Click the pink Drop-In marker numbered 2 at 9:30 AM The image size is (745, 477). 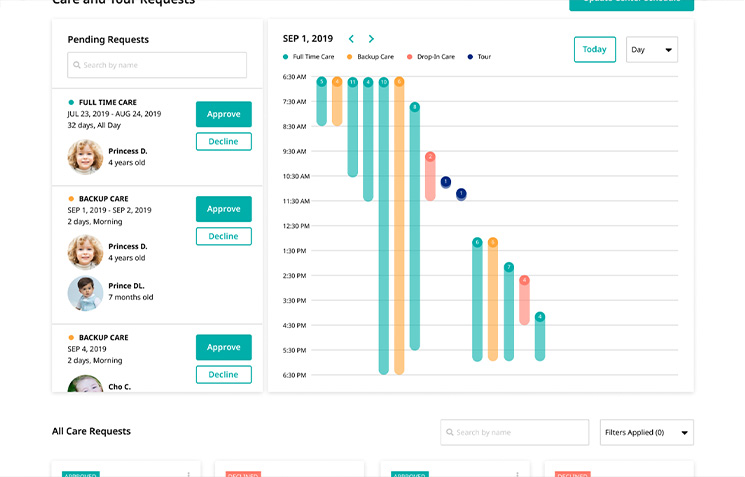pos(430,157)
